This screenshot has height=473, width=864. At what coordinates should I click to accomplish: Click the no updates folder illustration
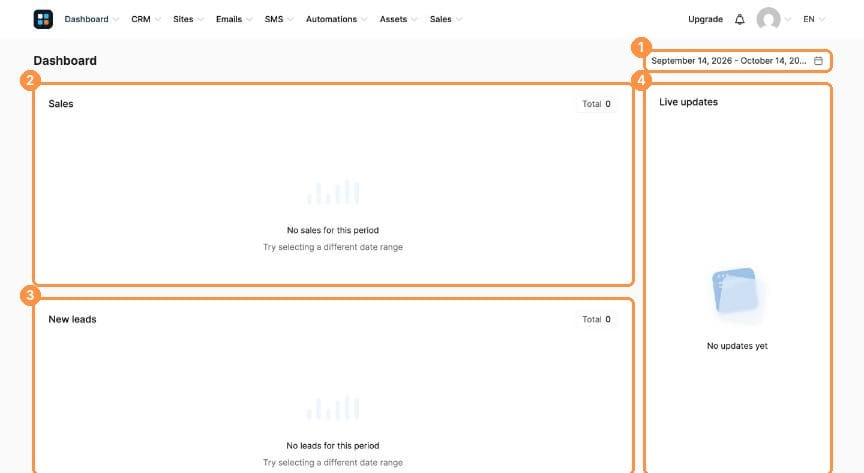(x=736, y=291)
